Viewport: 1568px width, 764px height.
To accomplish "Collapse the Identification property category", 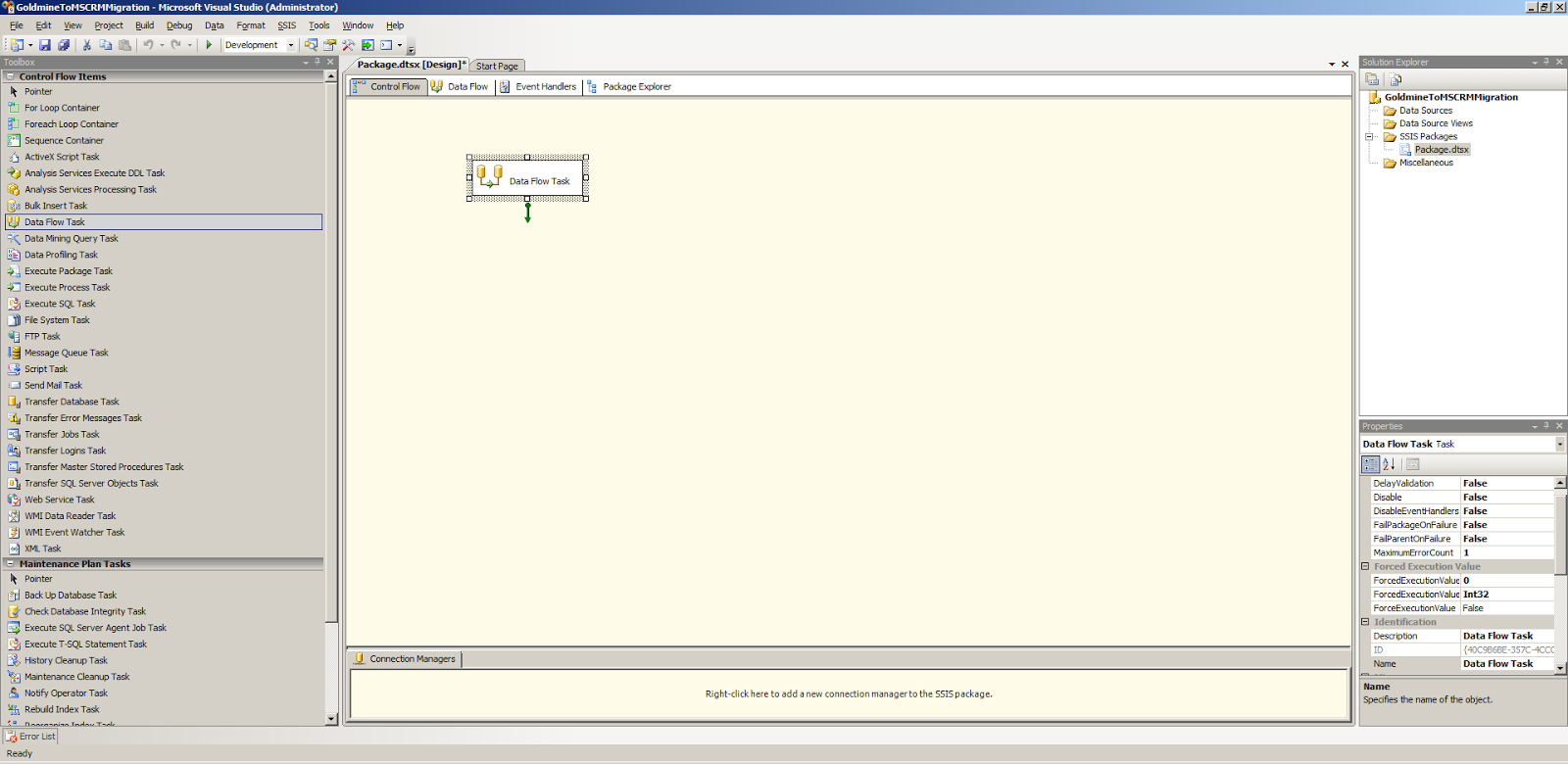I will tap(1365, 622).
